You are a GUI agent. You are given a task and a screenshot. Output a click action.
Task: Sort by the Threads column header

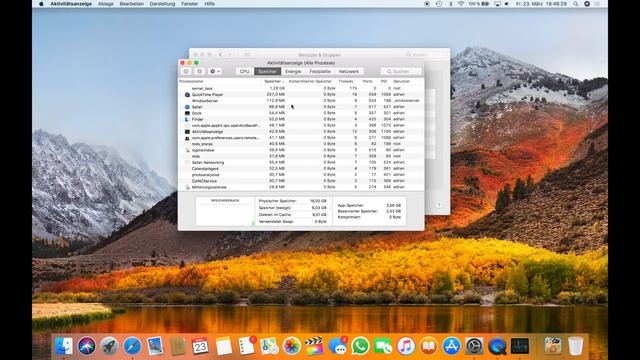pyautogui.click(x=346, y=82)
